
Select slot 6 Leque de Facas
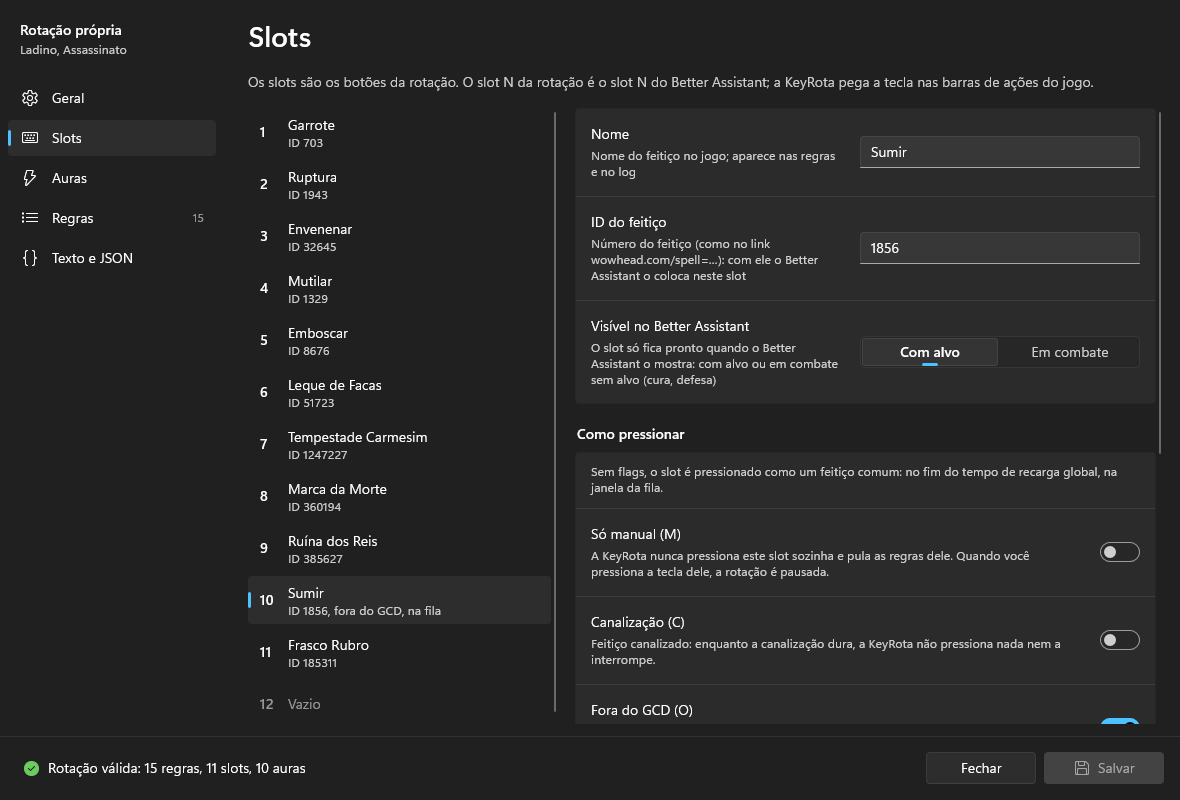(400, 393)
